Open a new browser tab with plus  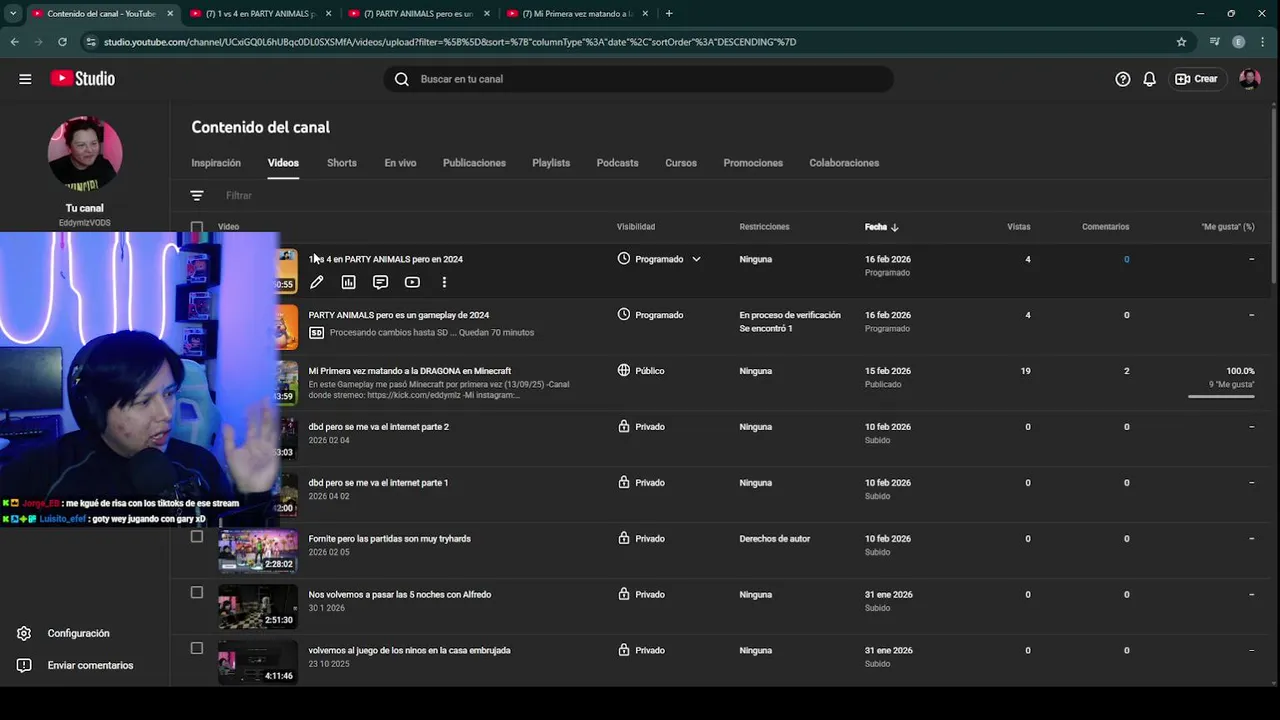pos(669,14)
